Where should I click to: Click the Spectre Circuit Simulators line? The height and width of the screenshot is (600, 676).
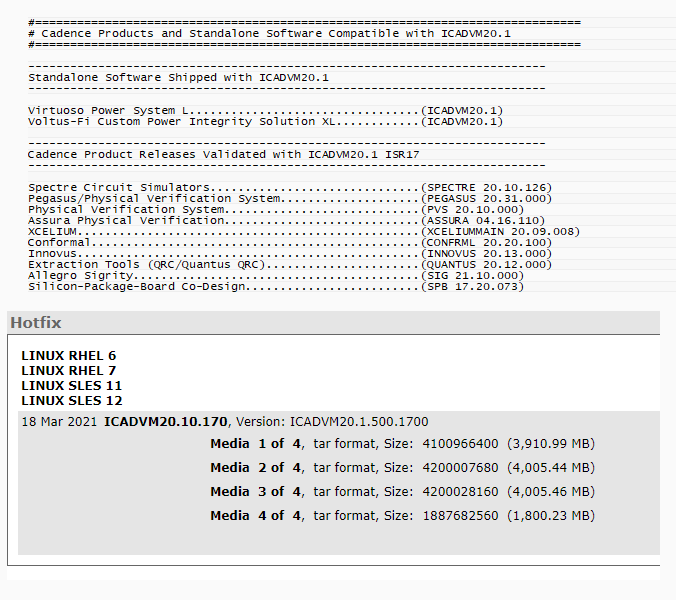[290, 188]
